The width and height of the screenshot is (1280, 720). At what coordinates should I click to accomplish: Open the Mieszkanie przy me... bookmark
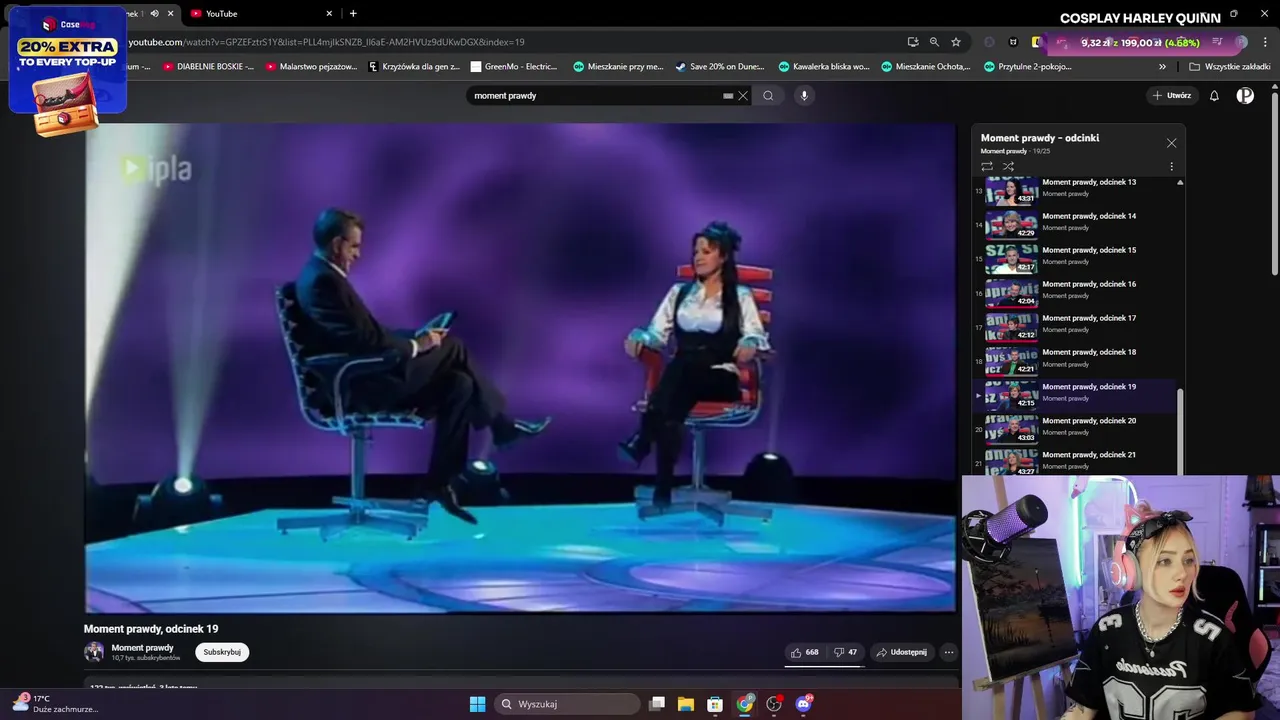[x=618, y=67]
